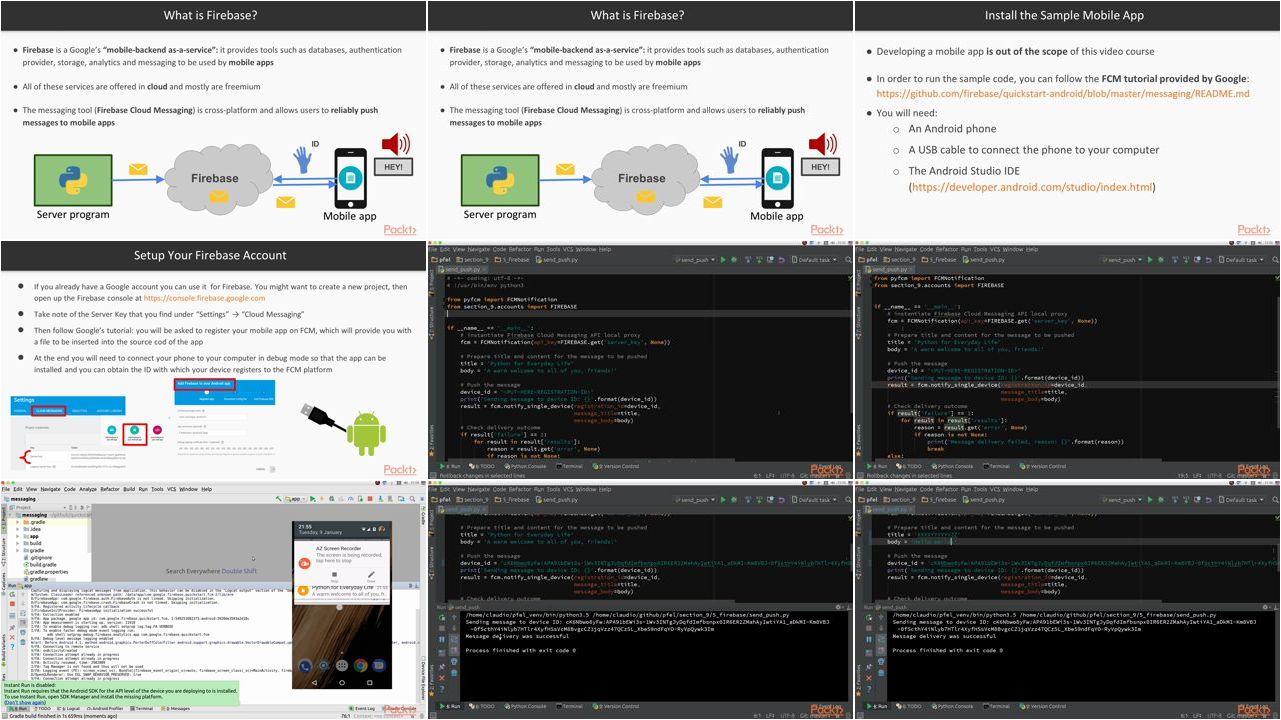This screenshot has height=720, width=1281.
Task: Tap the Chrome icon on the phone home screen
Action: click(360, 665)
